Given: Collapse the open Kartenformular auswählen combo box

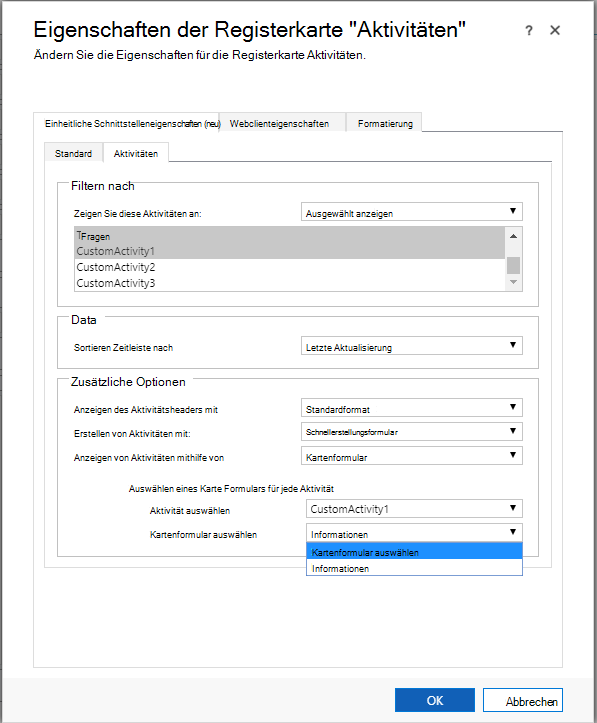Looking at the screenshot, I should [414, 533].
